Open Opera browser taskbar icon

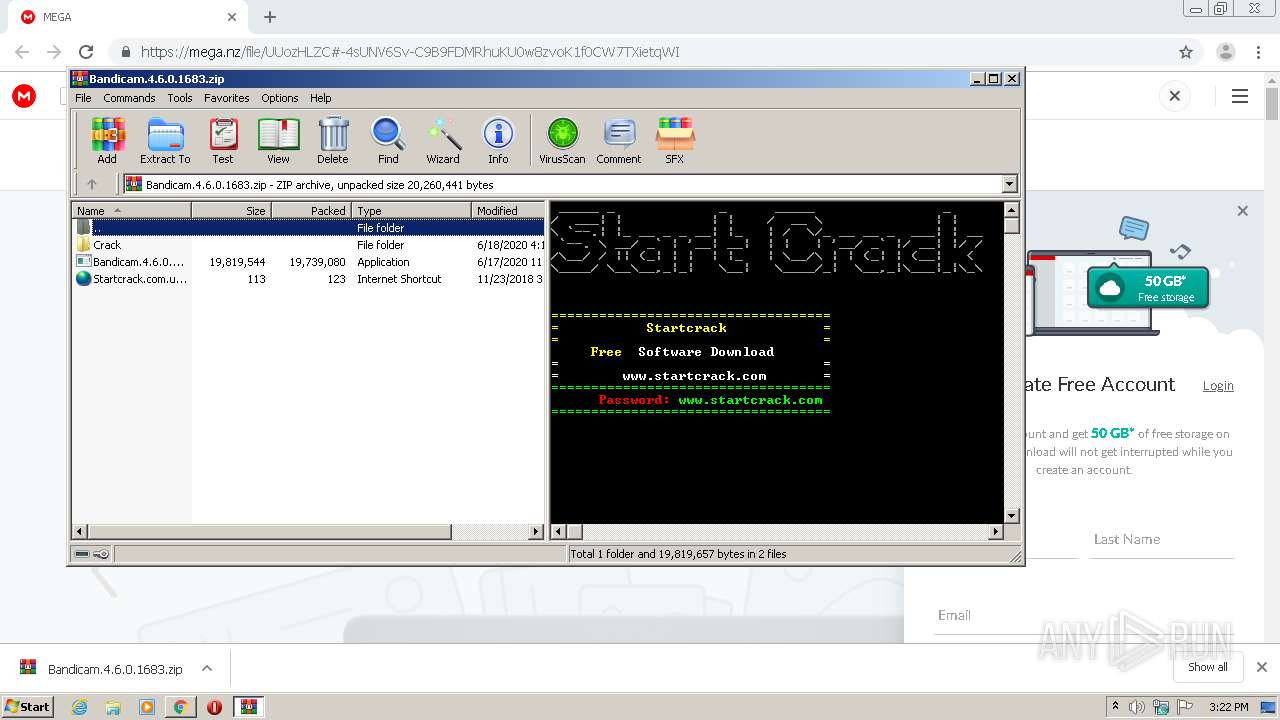(x=214, y=707)
